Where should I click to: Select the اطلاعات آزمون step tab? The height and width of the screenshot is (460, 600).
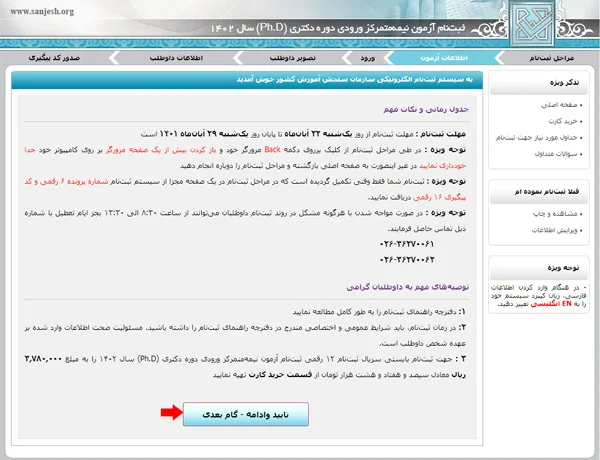[x=444, y=58]
